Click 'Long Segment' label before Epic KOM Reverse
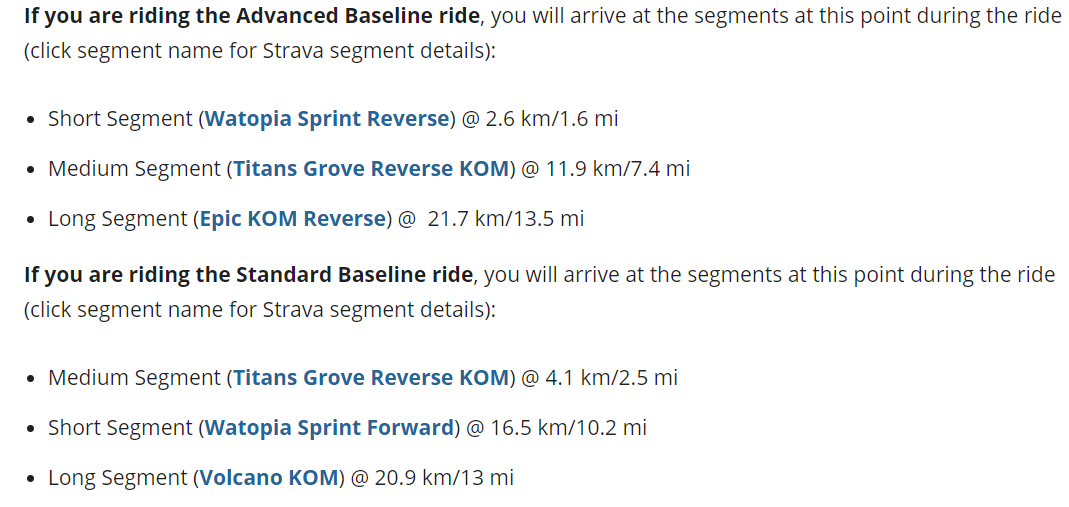The image size is (1069, 507). (117, 218)
